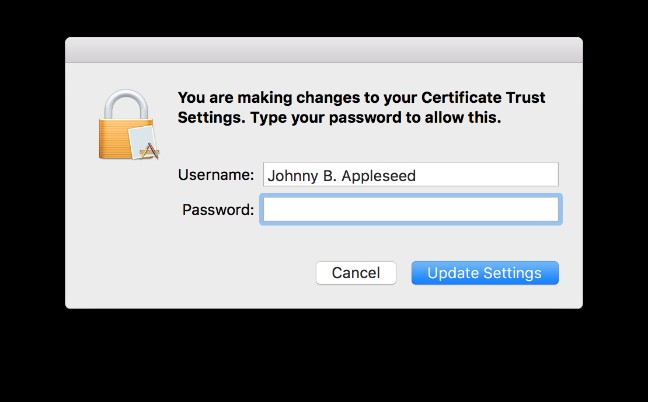Click the golden padlock icon
This screenshot has height=402, width=648.
tap(128, 123)
